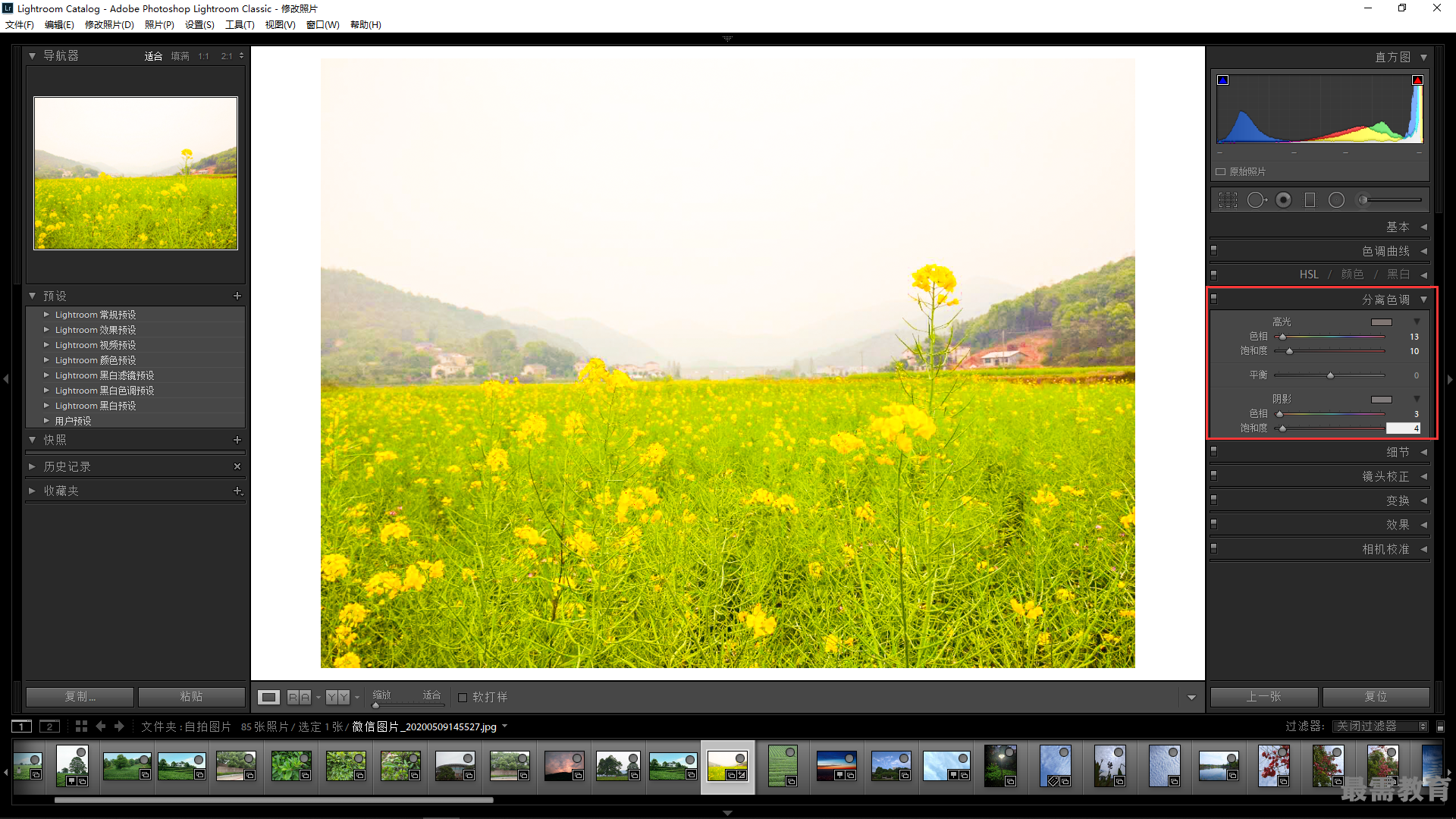Set navigator zoom to 填满

point(180,56)
